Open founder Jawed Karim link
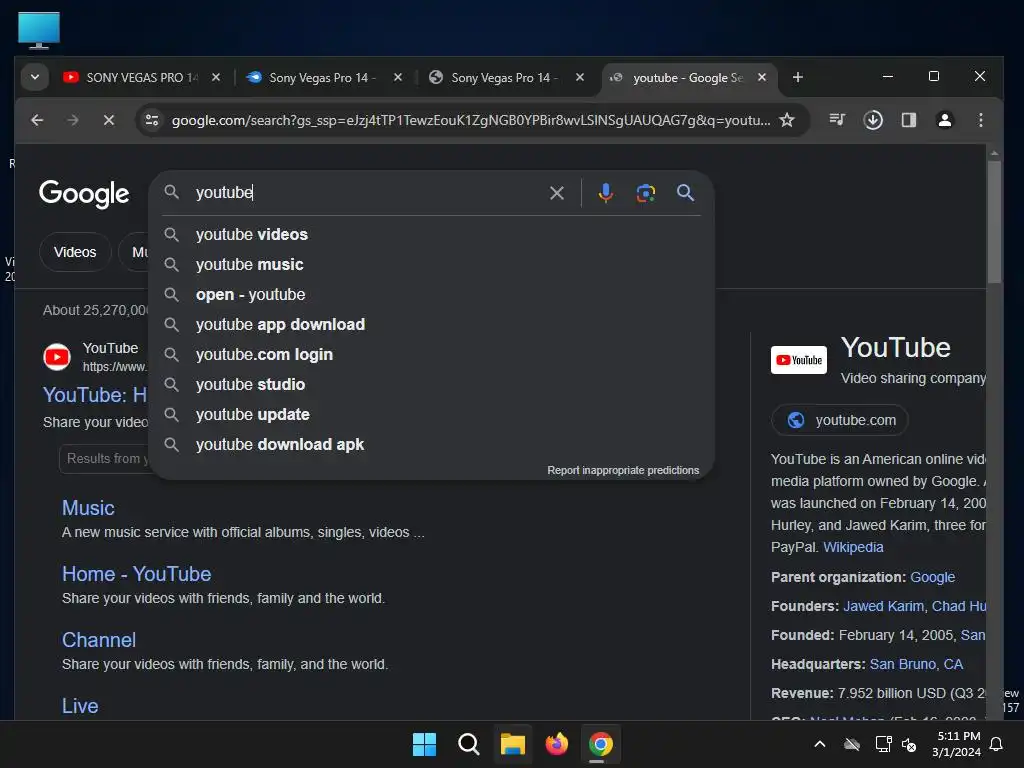The image size is (1024, 768). [x=884, y=606]
